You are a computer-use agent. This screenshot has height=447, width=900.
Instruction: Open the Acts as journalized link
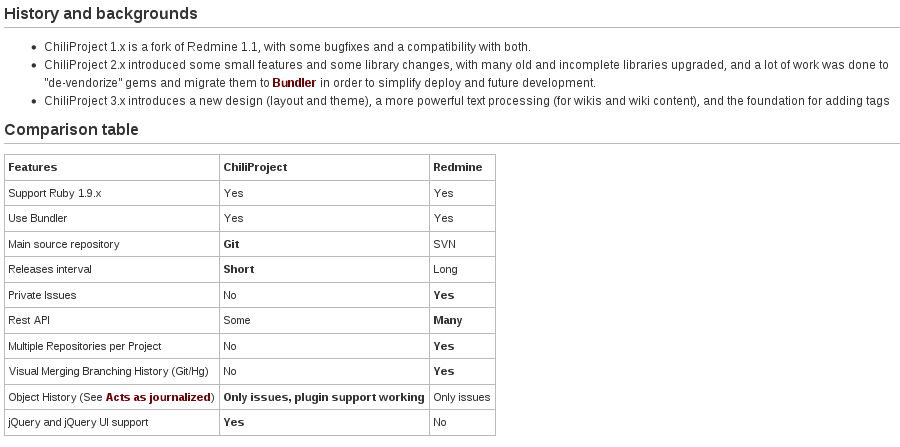click(x=158, y=397)
